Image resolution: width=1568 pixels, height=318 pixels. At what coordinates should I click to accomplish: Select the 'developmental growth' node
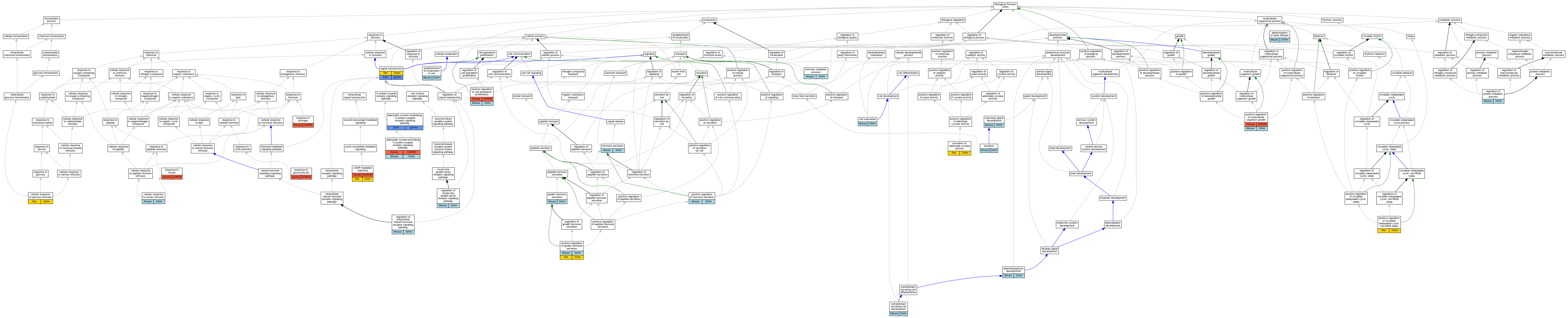pos(1211,54)
